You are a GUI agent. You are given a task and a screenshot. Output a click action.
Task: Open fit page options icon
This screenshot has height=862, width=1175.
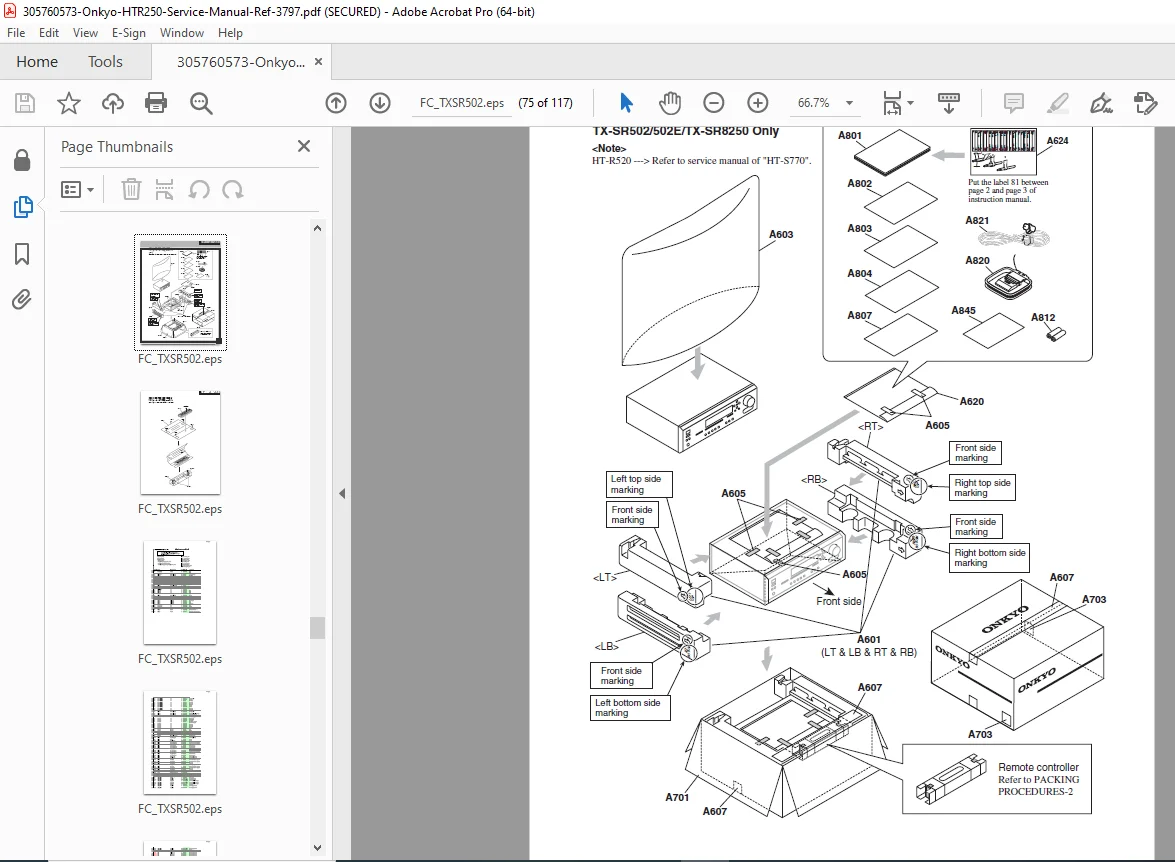[898, 103]
